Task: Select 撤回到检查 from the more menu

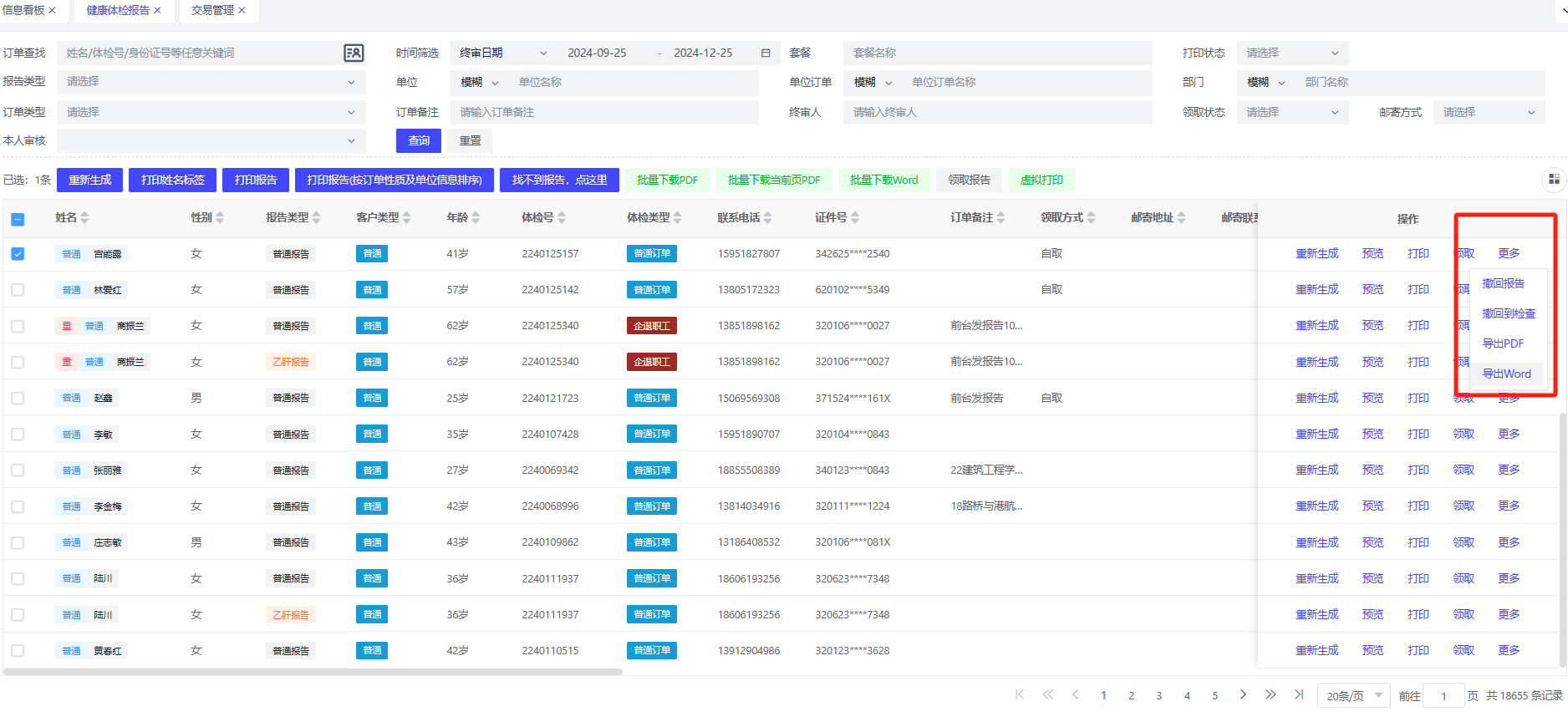Action: pos(1508,313)
